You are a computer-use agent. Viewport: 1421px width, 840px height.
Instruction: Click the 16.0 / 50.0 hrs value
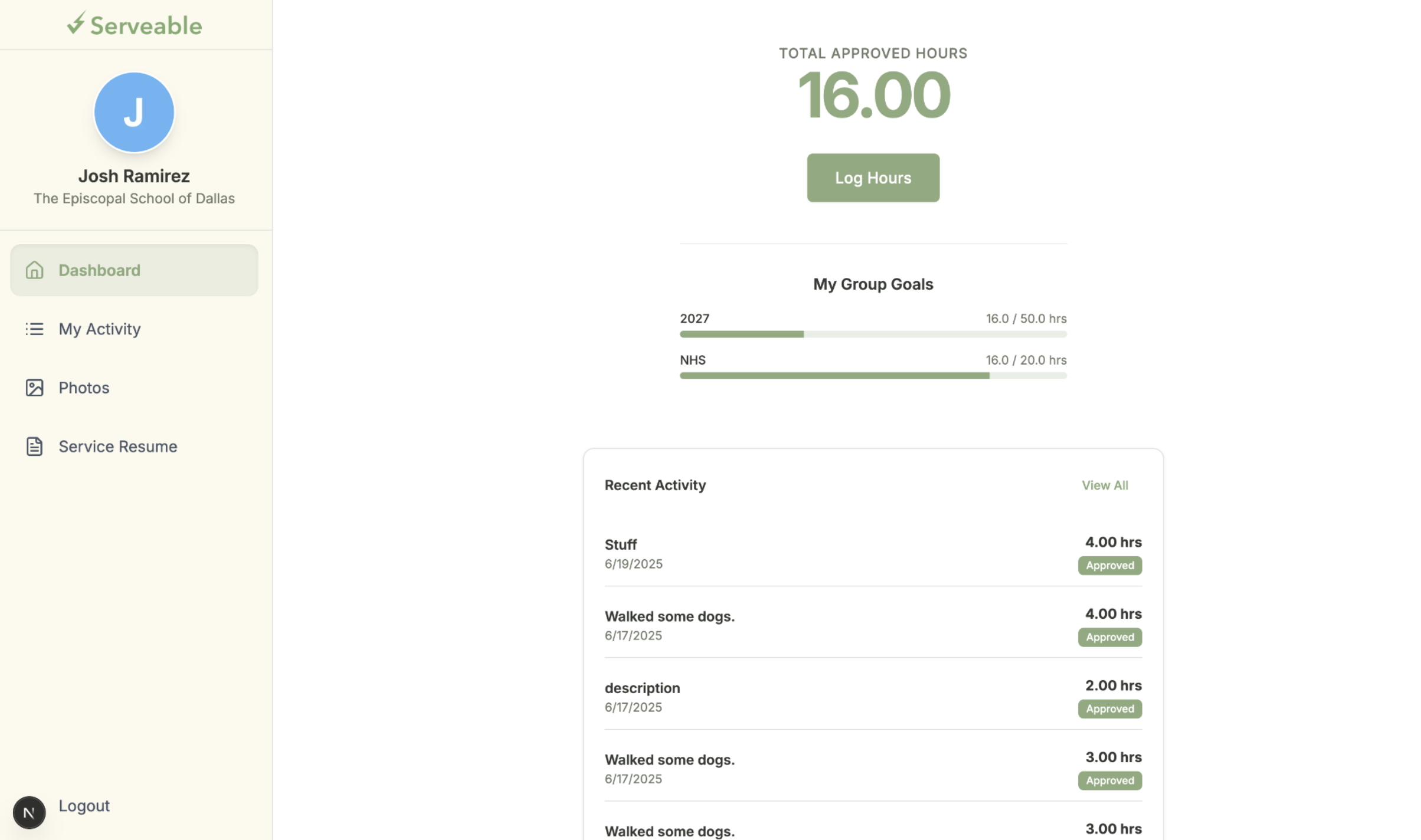[1026, 319]
